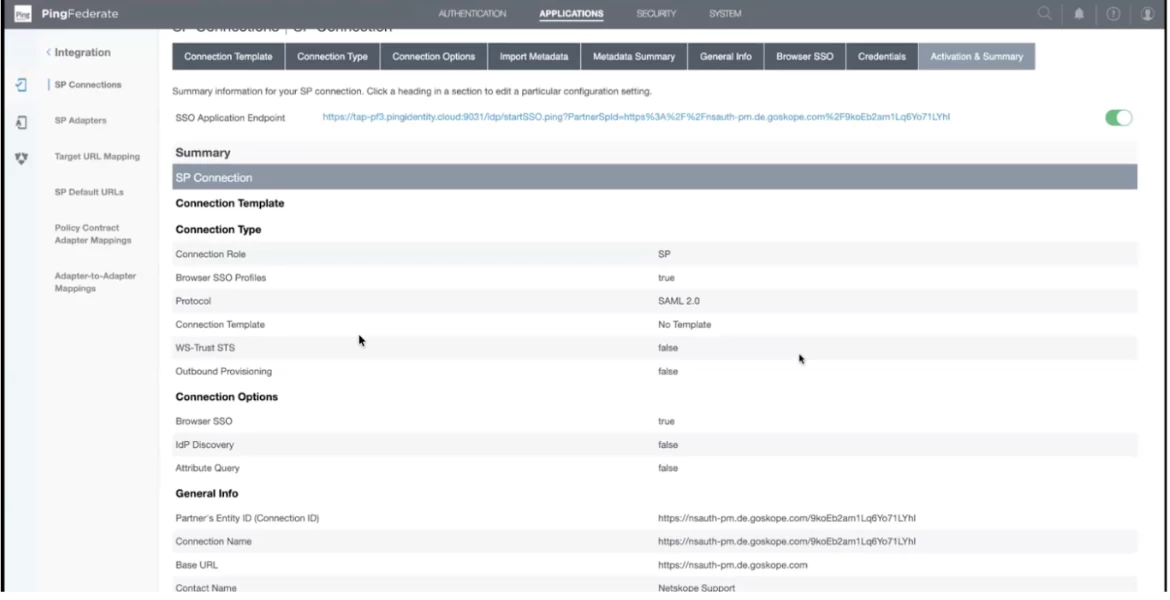Open the APPLICATIONS menu
The width and height of the screenshot is (1170, 600).
[x=572, y=13]
